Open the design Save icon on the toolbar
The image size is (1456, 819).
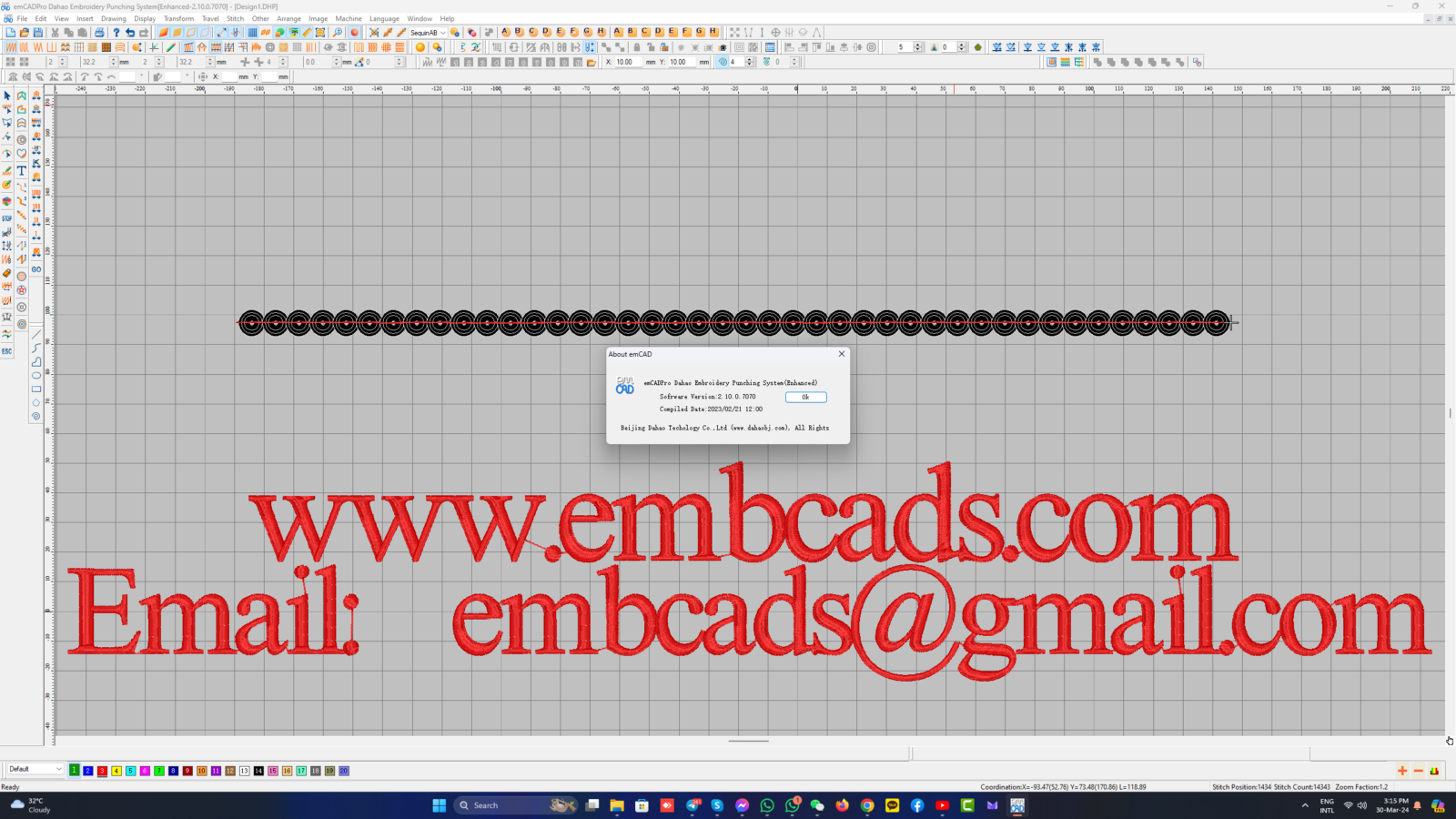[x=38, y=31]
